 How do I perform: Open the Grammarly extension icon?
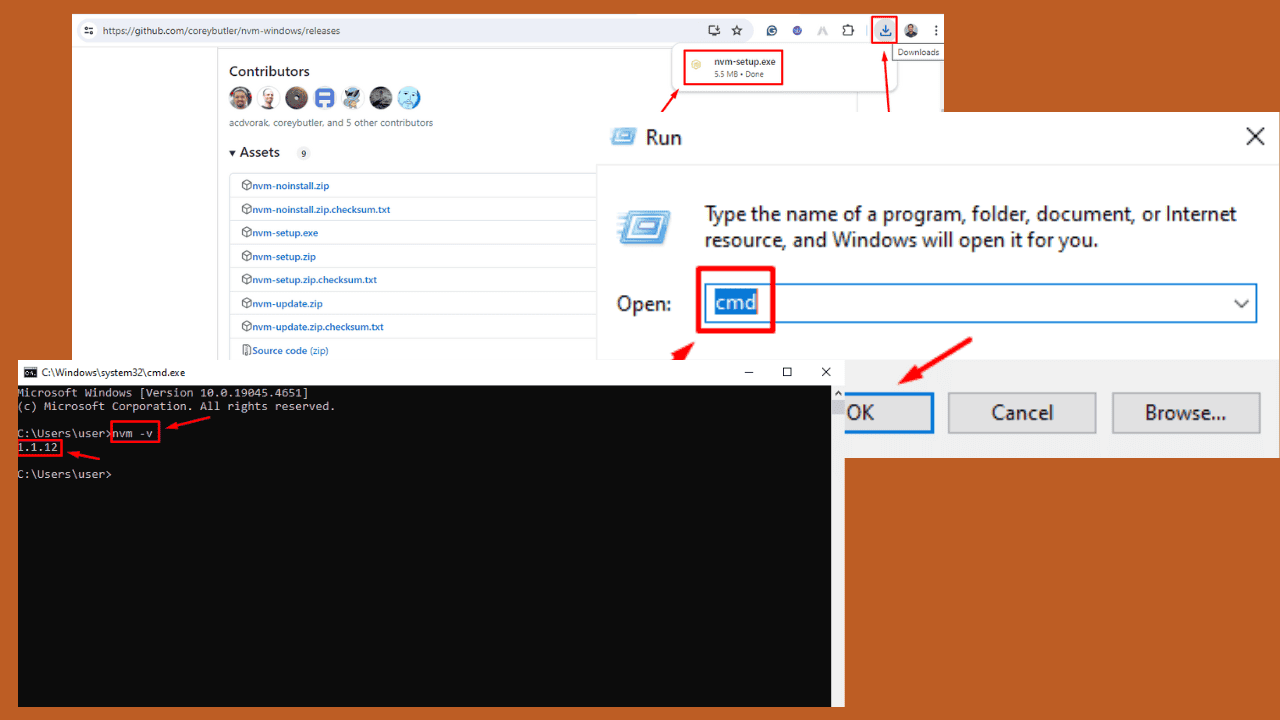tap(773, 30)
